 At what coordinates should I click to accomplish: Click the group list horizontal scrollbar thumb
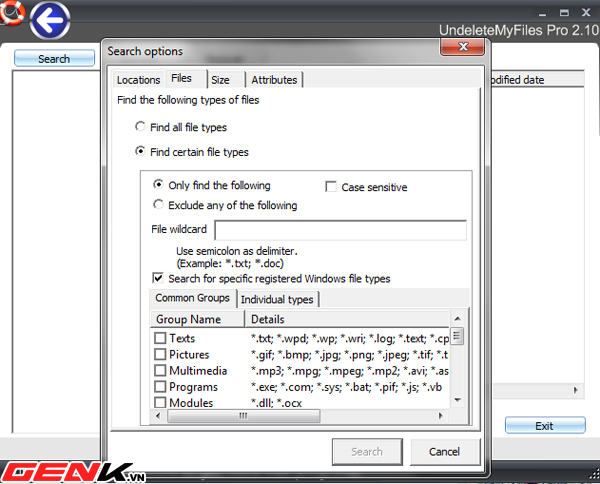click(243, 416)
